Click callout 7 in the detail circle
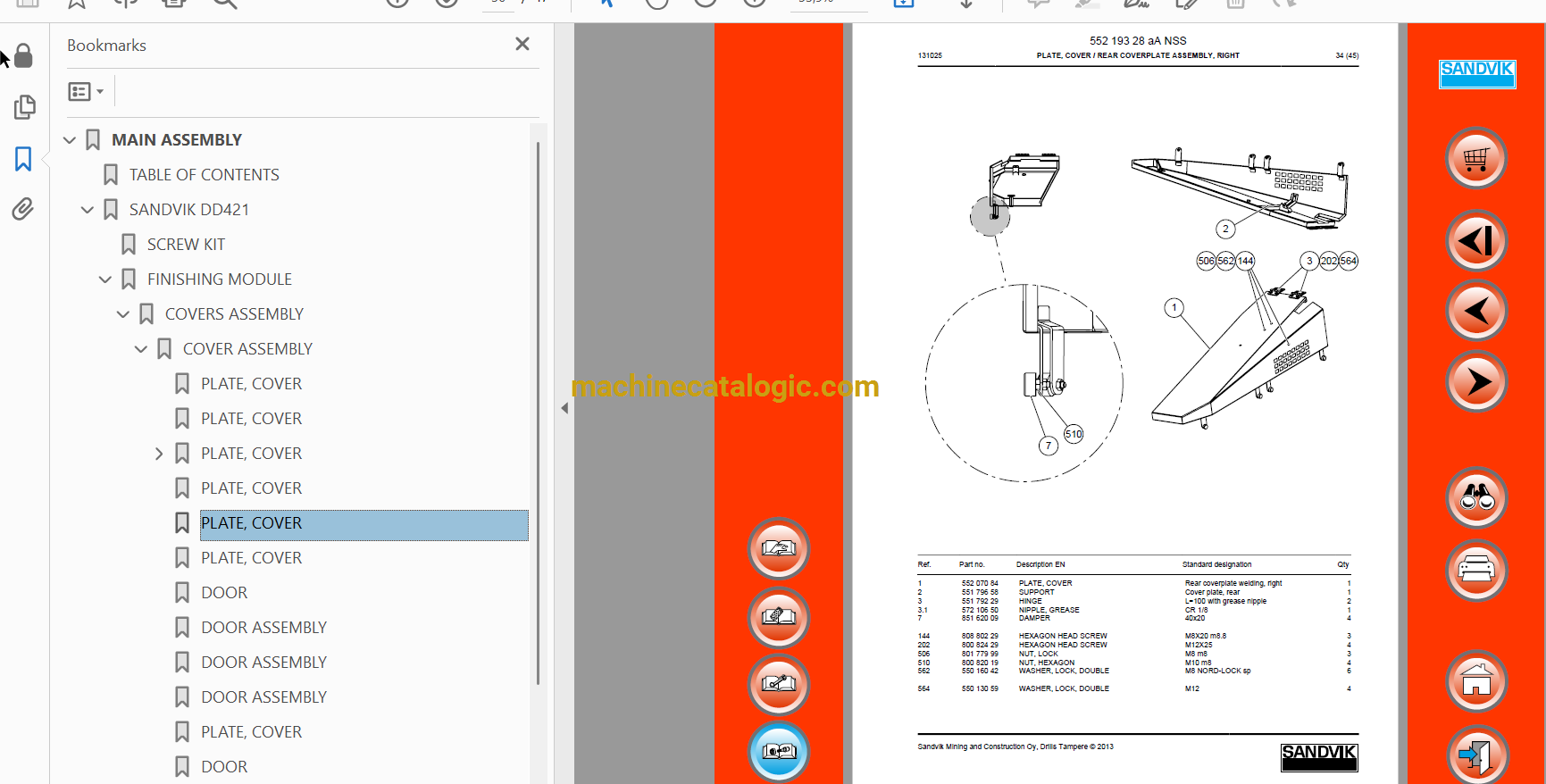The image size is (1546, 784). (1049, 446)
